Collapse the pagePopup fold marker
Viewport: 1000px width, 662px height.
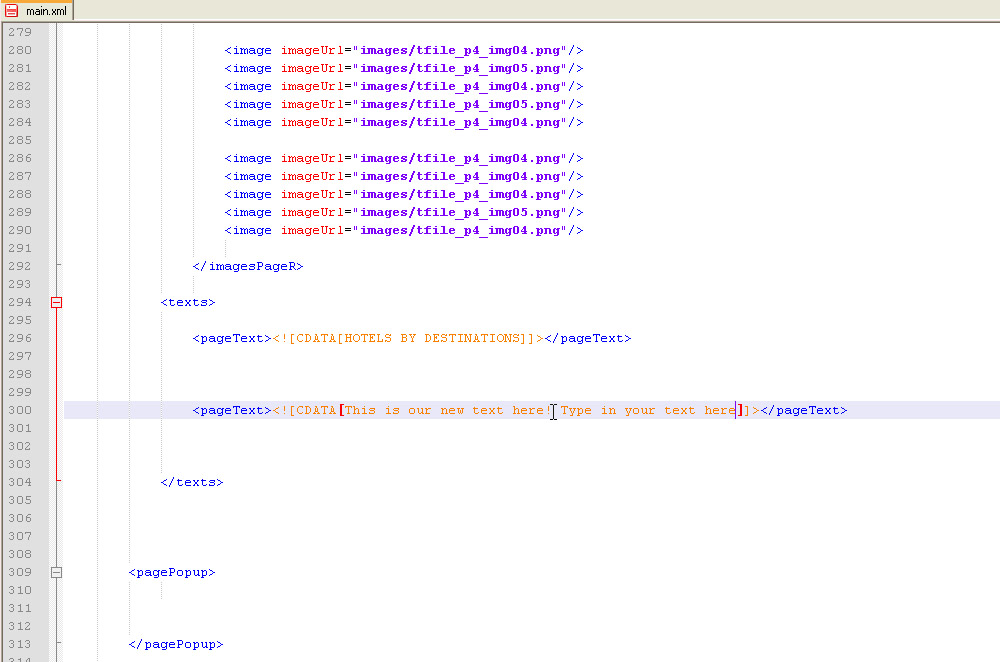tap(57, 573)
